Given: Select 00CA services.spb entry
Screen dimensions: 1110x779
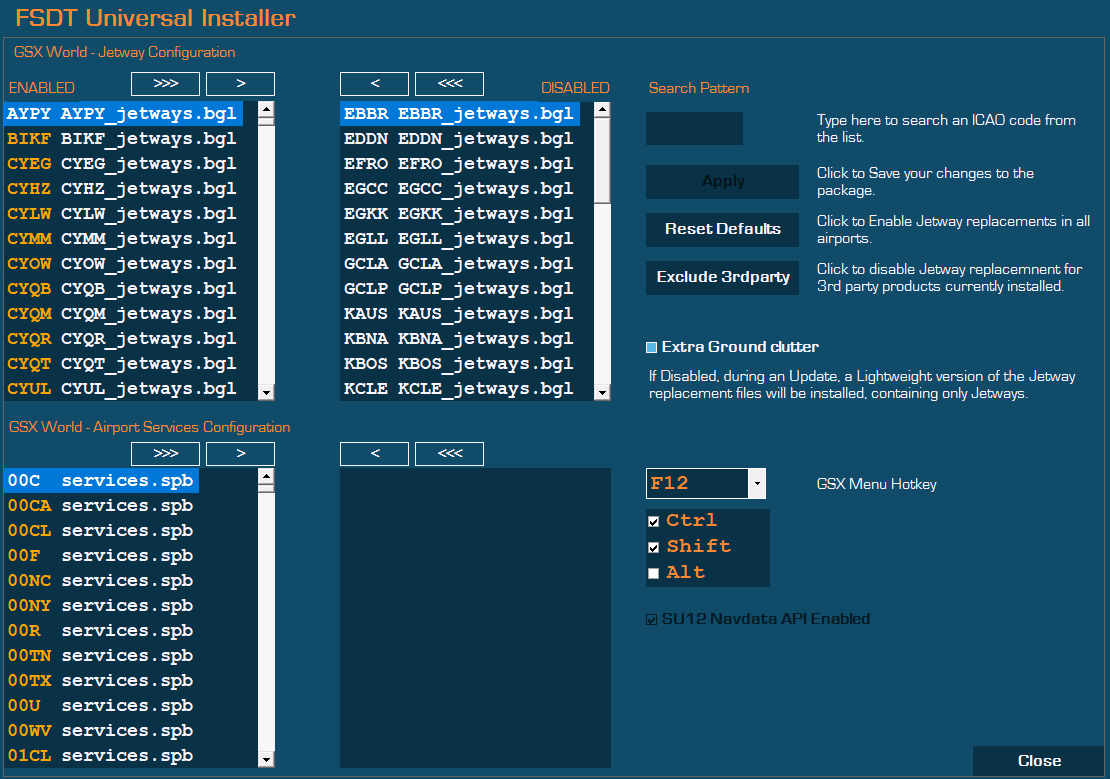Looking at the screenshot, I should point(101,506).
